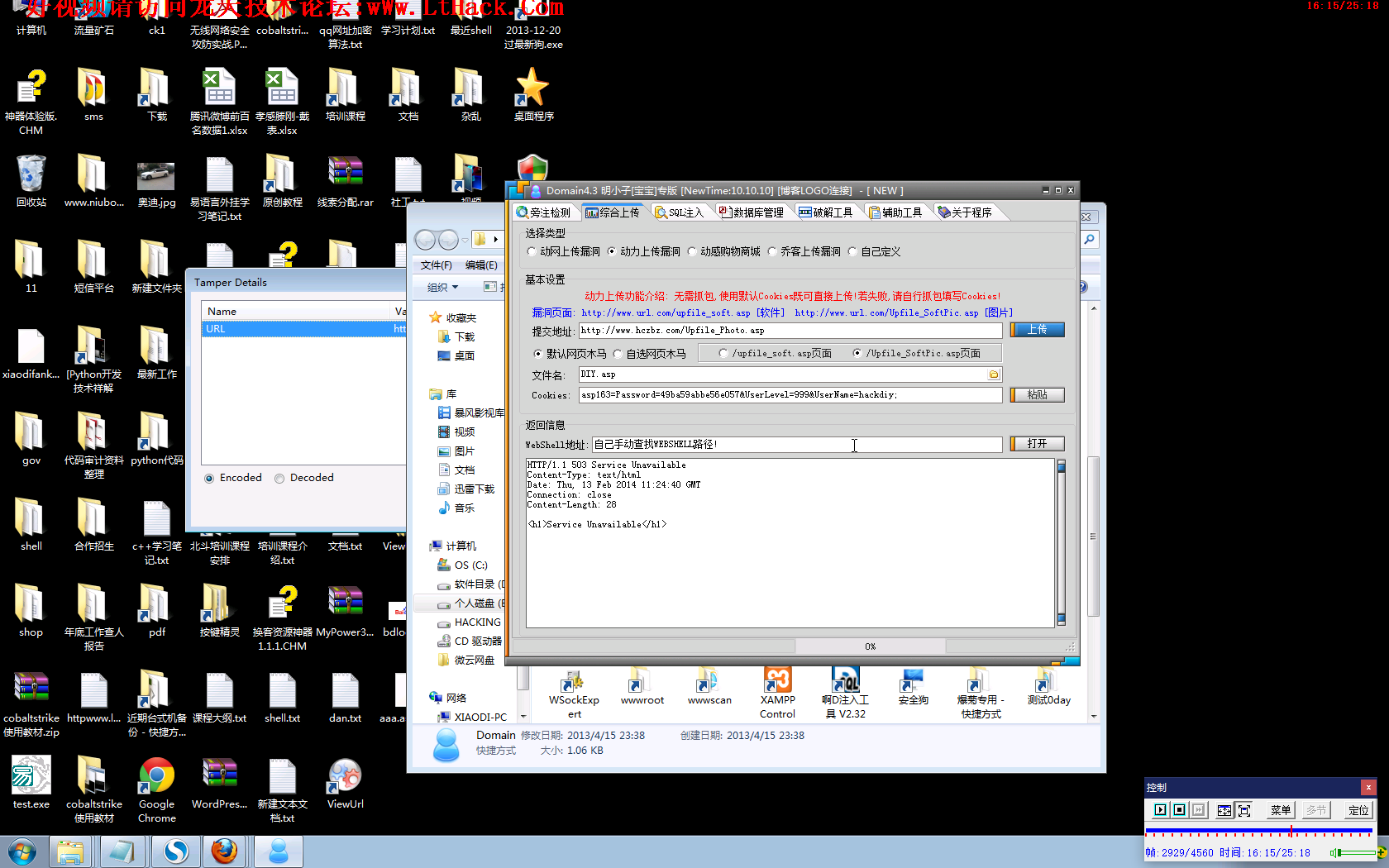Screen dimensions: 1389x868
Task: Select 暴风影视库 in Explorer sidebar
Action: (x=470, y=413)
